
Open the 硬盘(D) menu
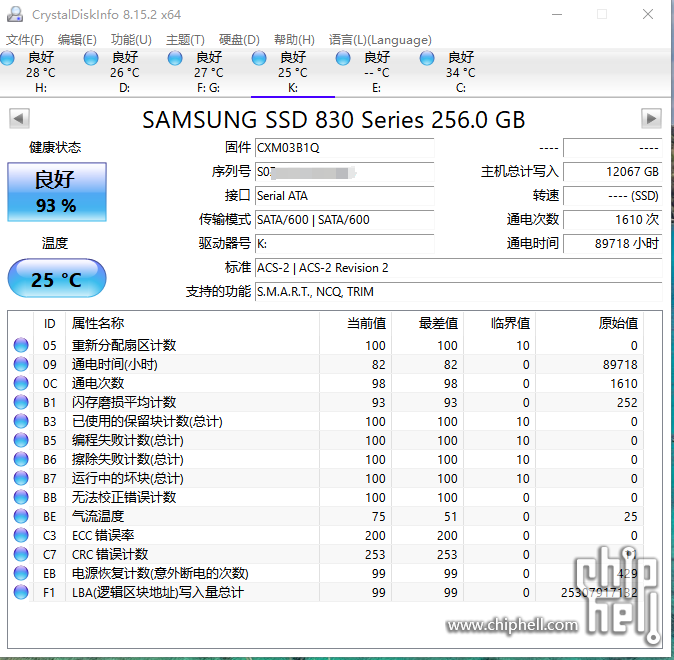pyautogui.click(x=239, y=40)
